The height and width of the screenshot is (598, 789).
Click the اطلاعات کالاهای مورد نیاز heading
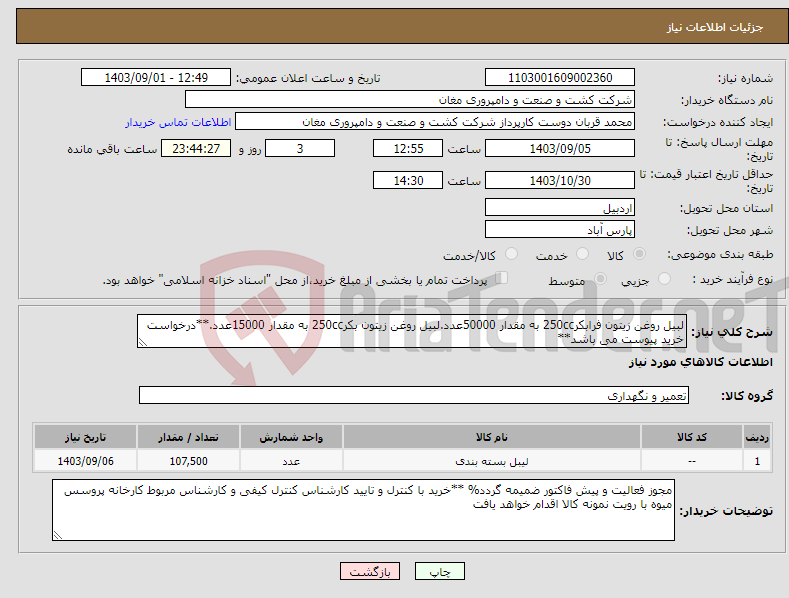click(x=701, y=362)
